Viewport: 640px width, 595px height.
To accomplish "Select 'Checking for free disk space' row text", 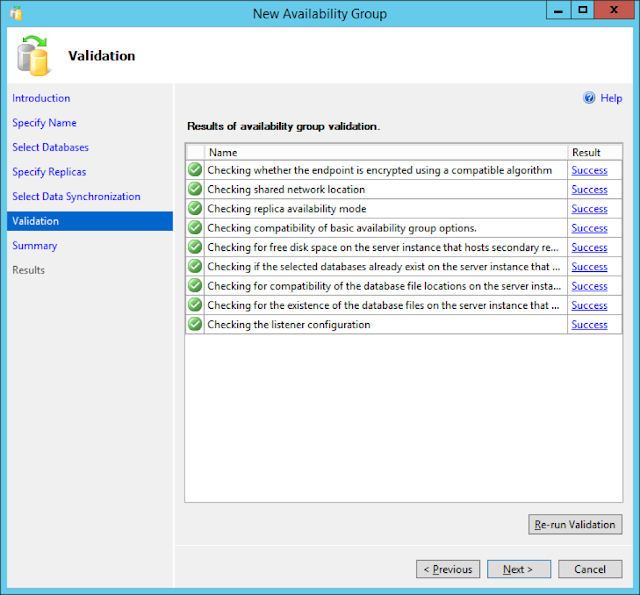I will tap(383, 247).
